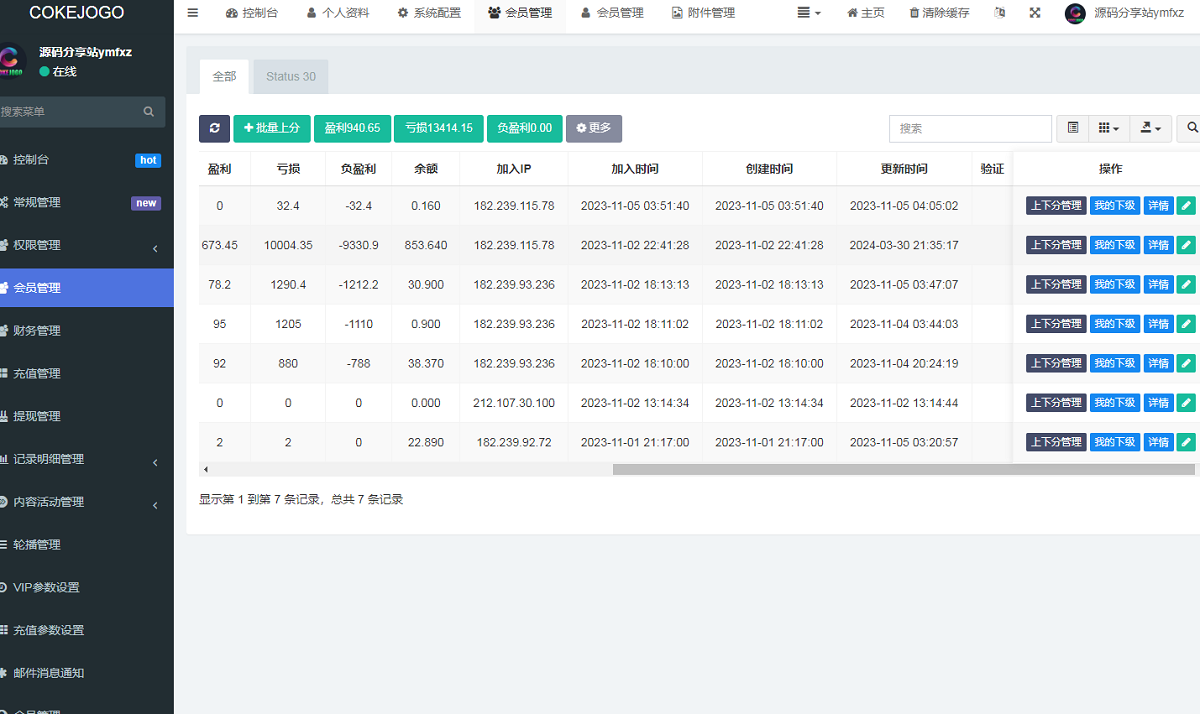
Task: Open the top bar list dropdown menu
Action: click(x=809, y=13)
